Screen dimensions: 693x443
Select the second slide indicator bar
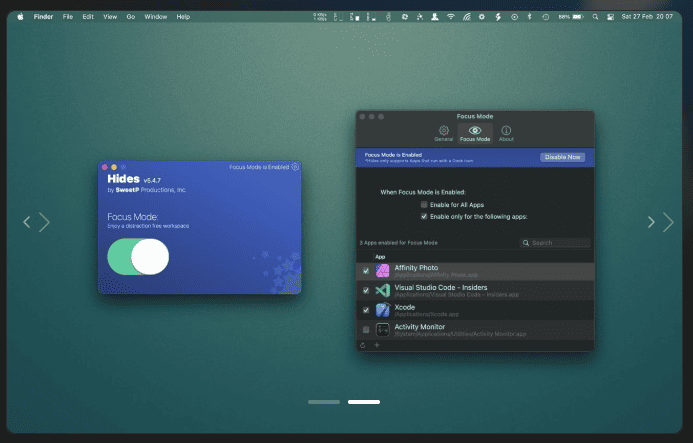click(364, 402)
